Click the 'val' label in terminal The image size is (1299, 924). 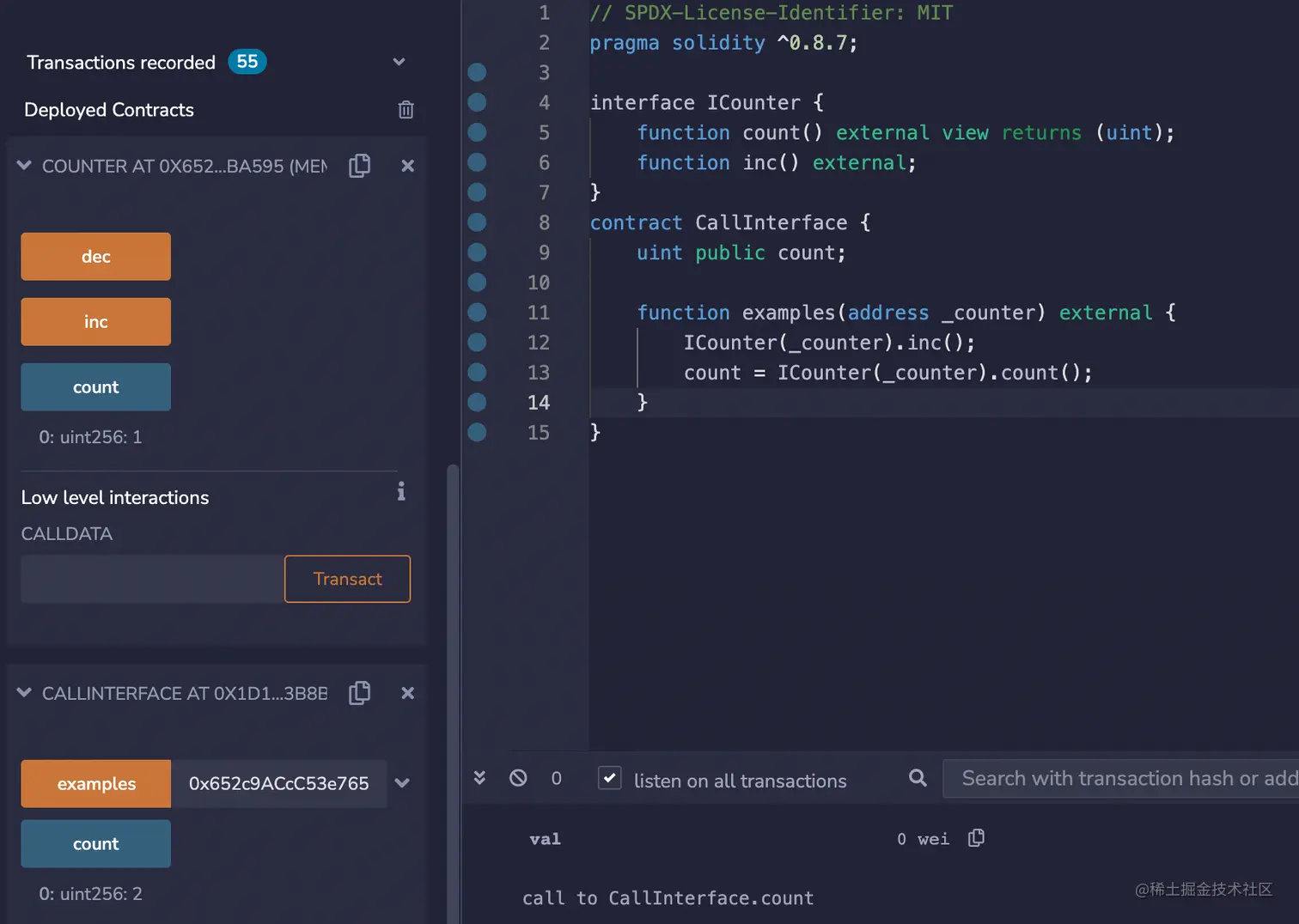tap(545, 839)
